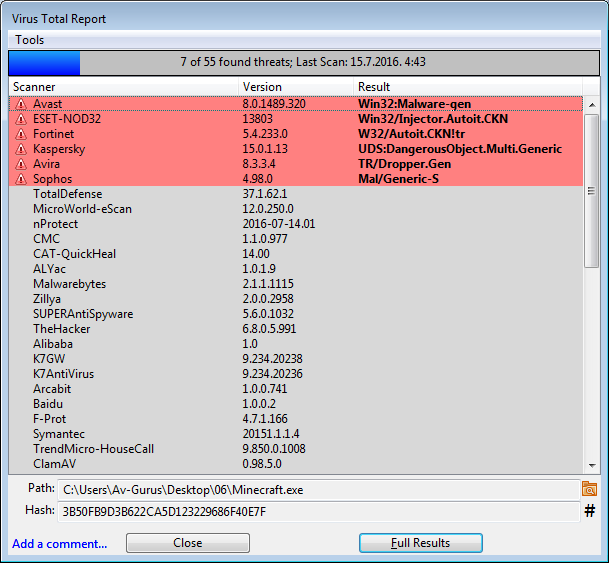Image resolution: width=609 pixels, height=563 pixels.
Task: Click the hash symbol icon next to Hash field
Action: point(590,511)
